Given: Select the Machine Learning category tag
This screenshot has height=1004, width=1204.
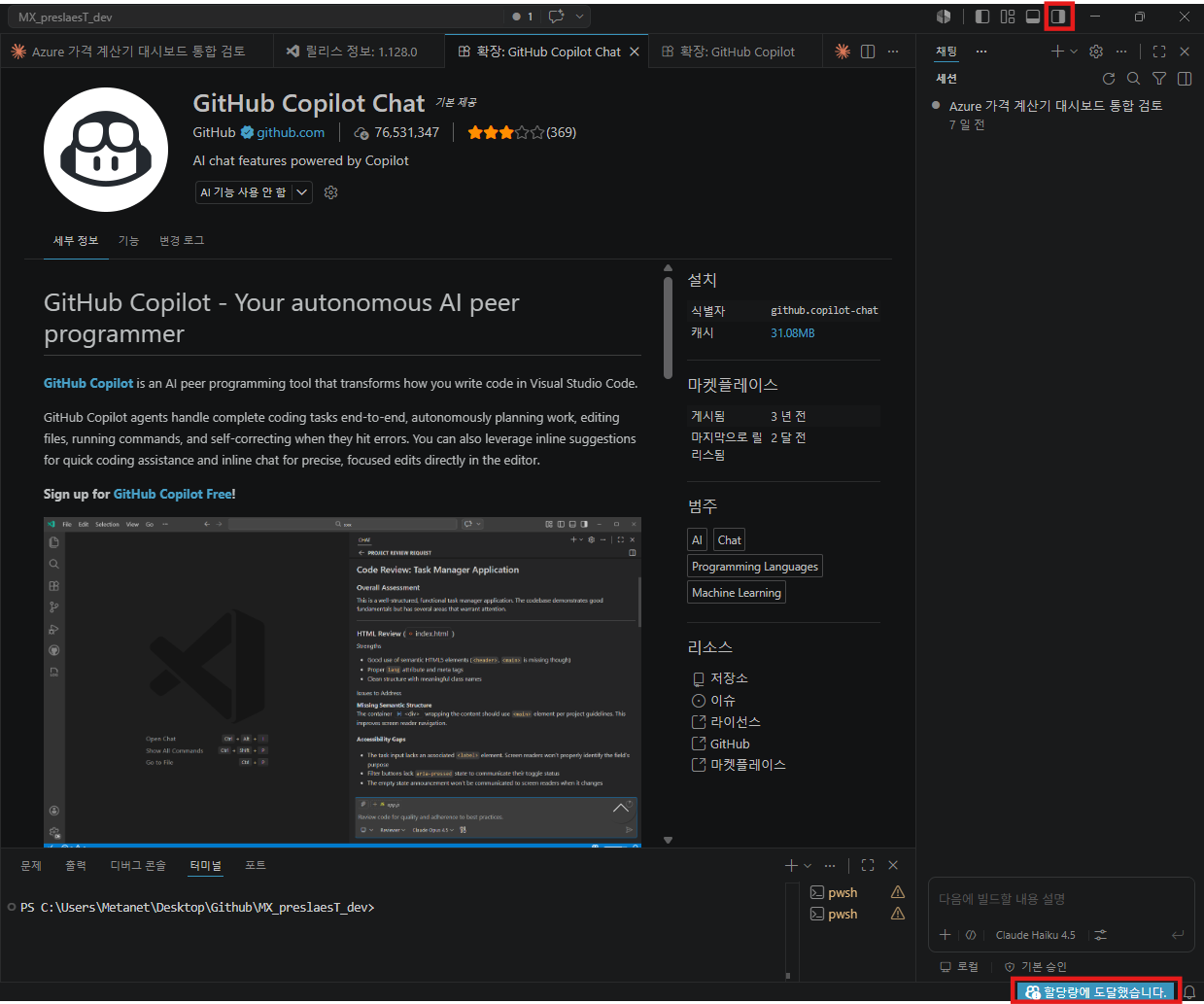Looking at the screenshot, I should click(x=737, y=593).
